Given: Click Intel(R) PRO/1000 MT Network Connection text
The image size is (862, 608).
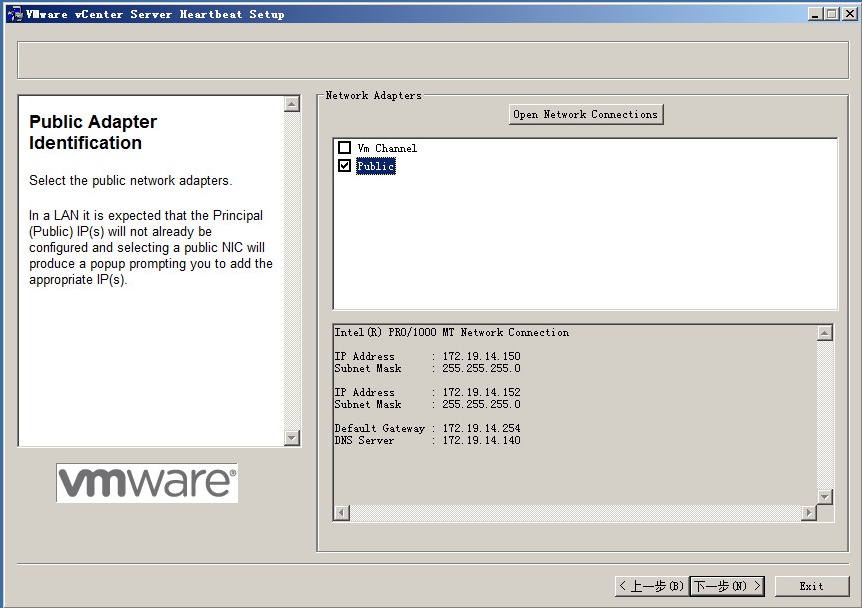Looking at the screenshot, I should point(451,332).
